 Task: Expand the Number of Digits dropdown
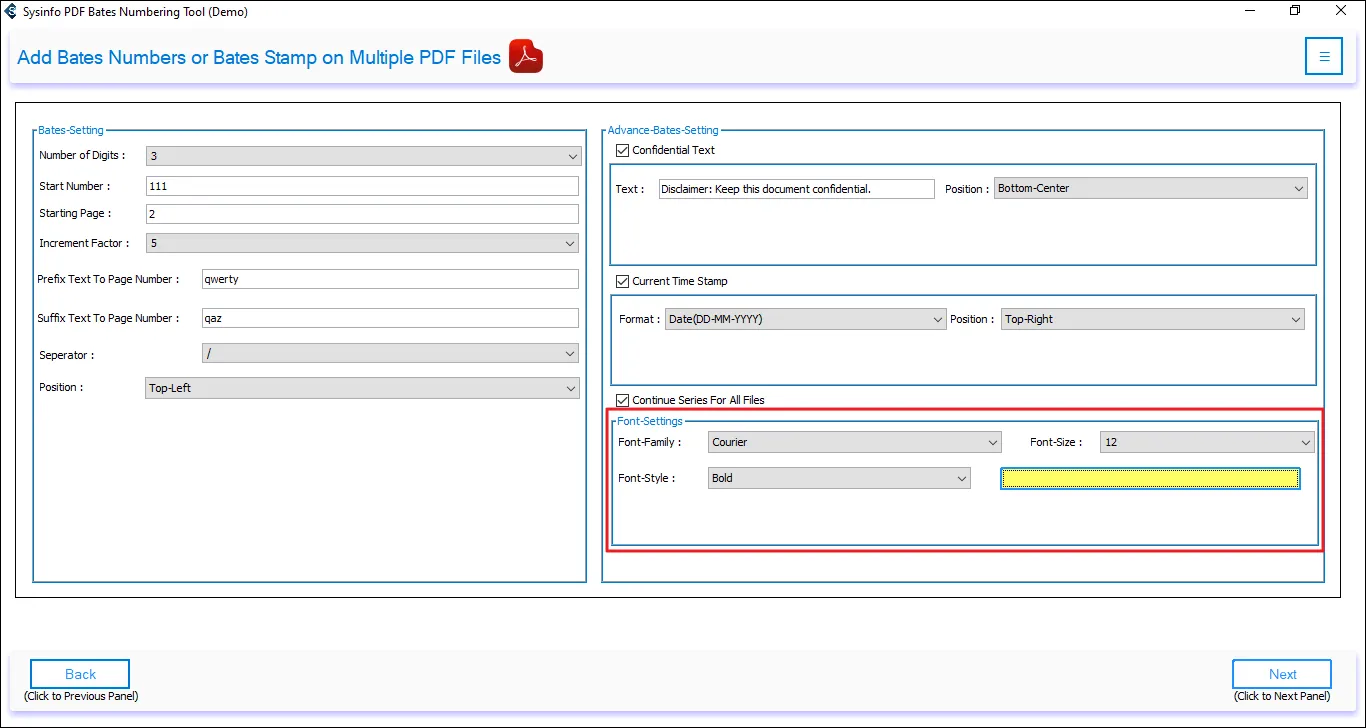click(x=362, y=156)
